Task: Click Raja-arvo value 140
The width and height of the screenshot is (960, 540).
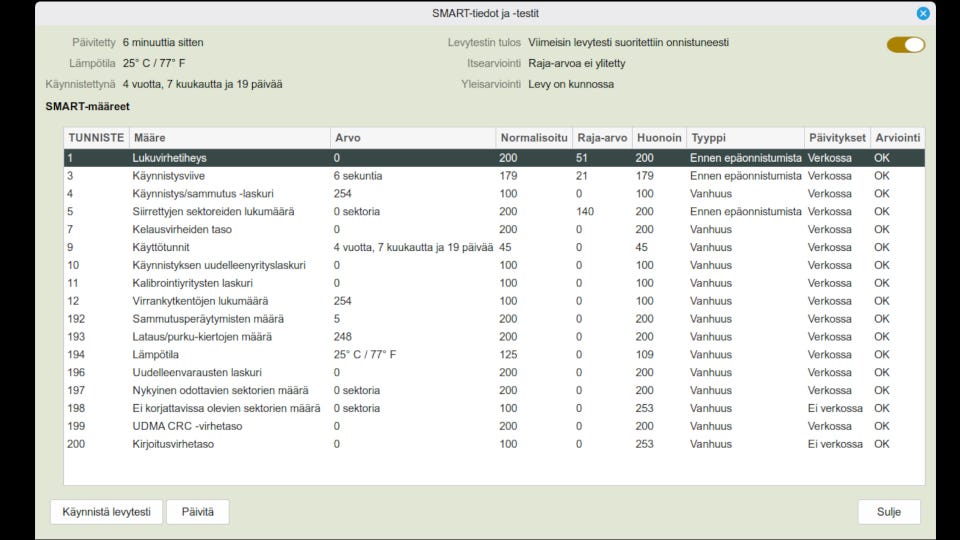Action: click(x=585, y=211)
